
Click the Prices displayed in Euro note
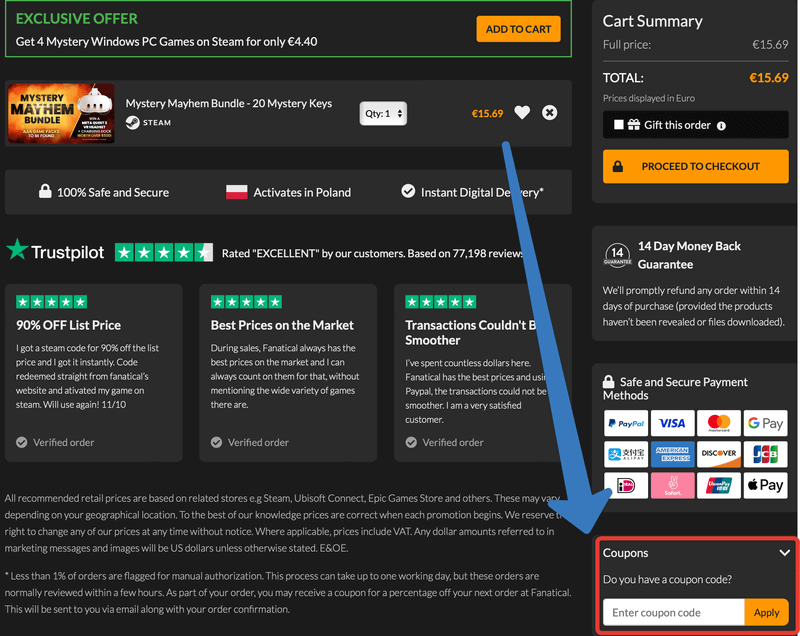(648, 98)
